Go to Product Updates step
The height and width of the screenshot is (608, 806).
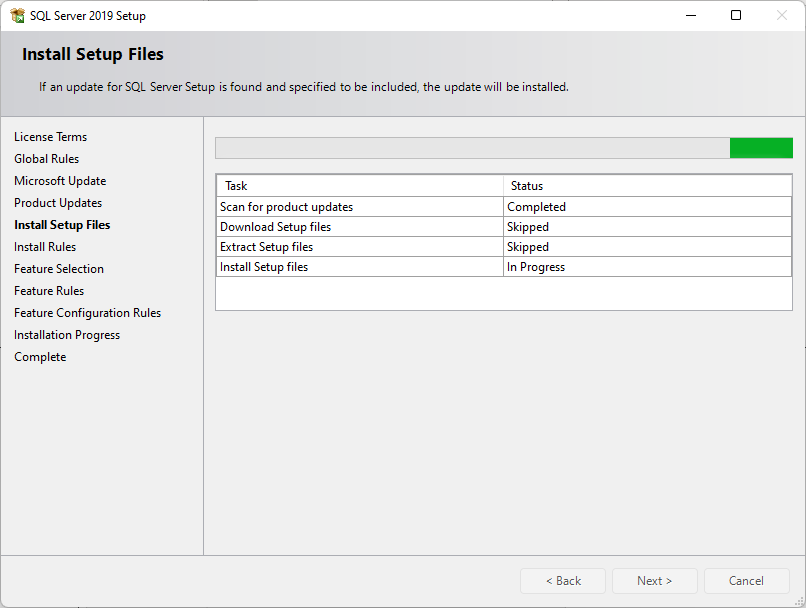58,203
